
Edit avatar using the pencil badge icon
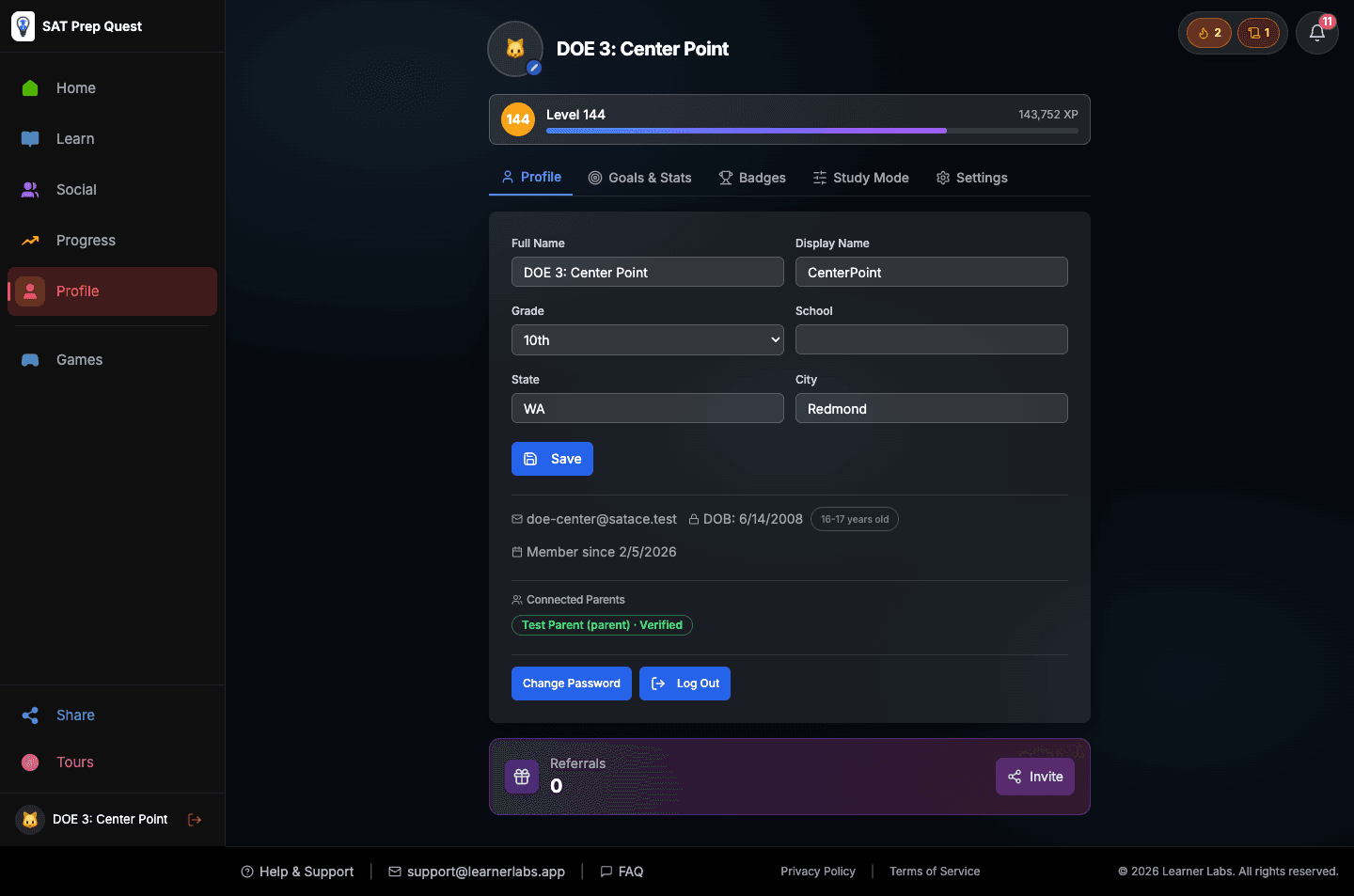pyautogui.click(x=534, y=68)
